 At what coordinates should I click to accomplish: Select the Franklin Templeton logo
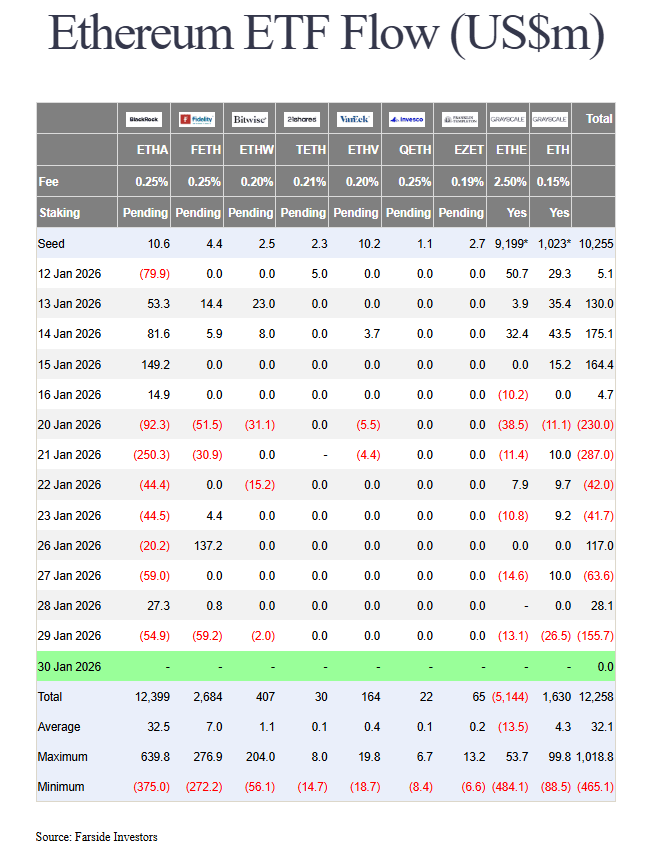460,119
